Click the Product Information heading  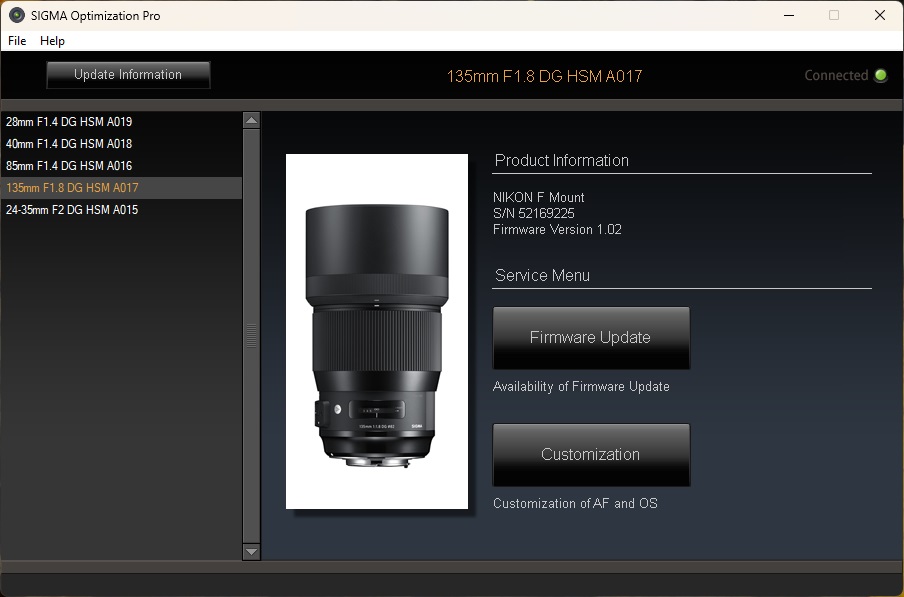click(x=562, y=160)
